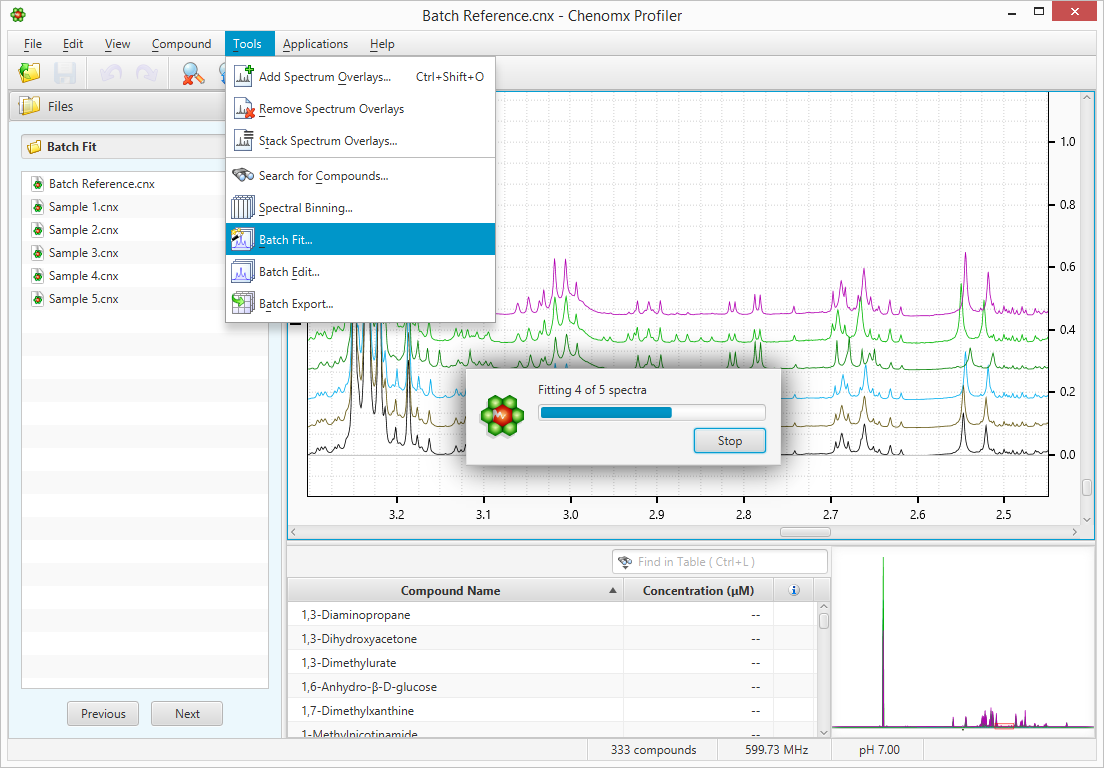Click the Open folder toolbar icon
The image size is (1104, 768).
point(30,73)
